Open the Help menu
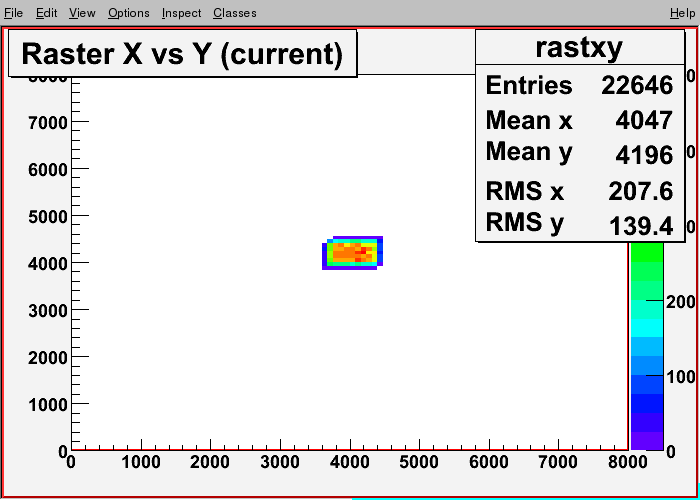This screenshot has width=700, height=500. (x=682, y=13)
